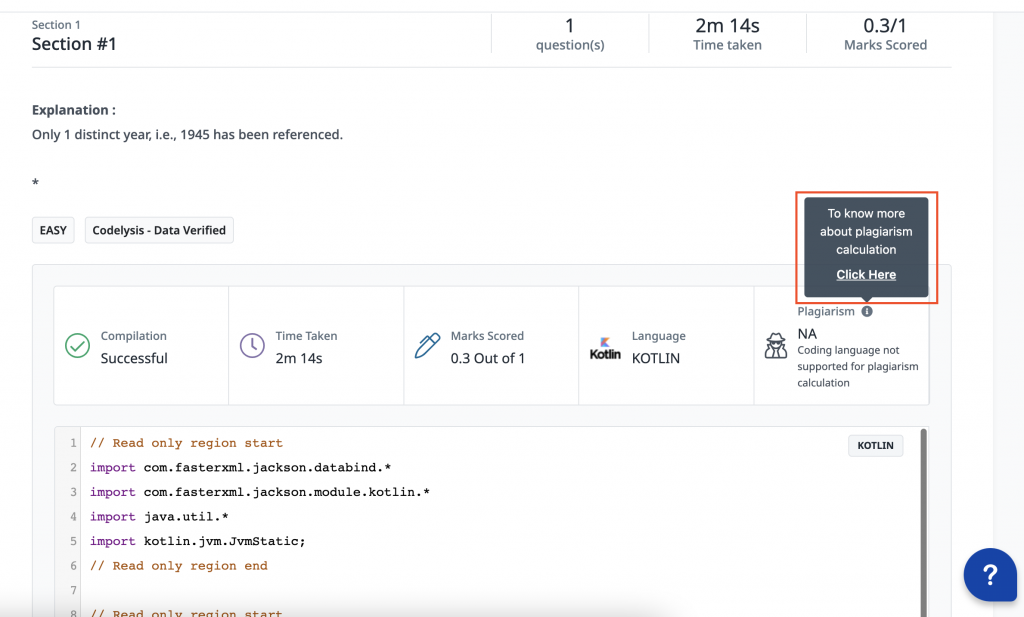Screen dimensions: 1024x617
Task: Click the info icon next to Plagiarism label
Action: [866, 311]
